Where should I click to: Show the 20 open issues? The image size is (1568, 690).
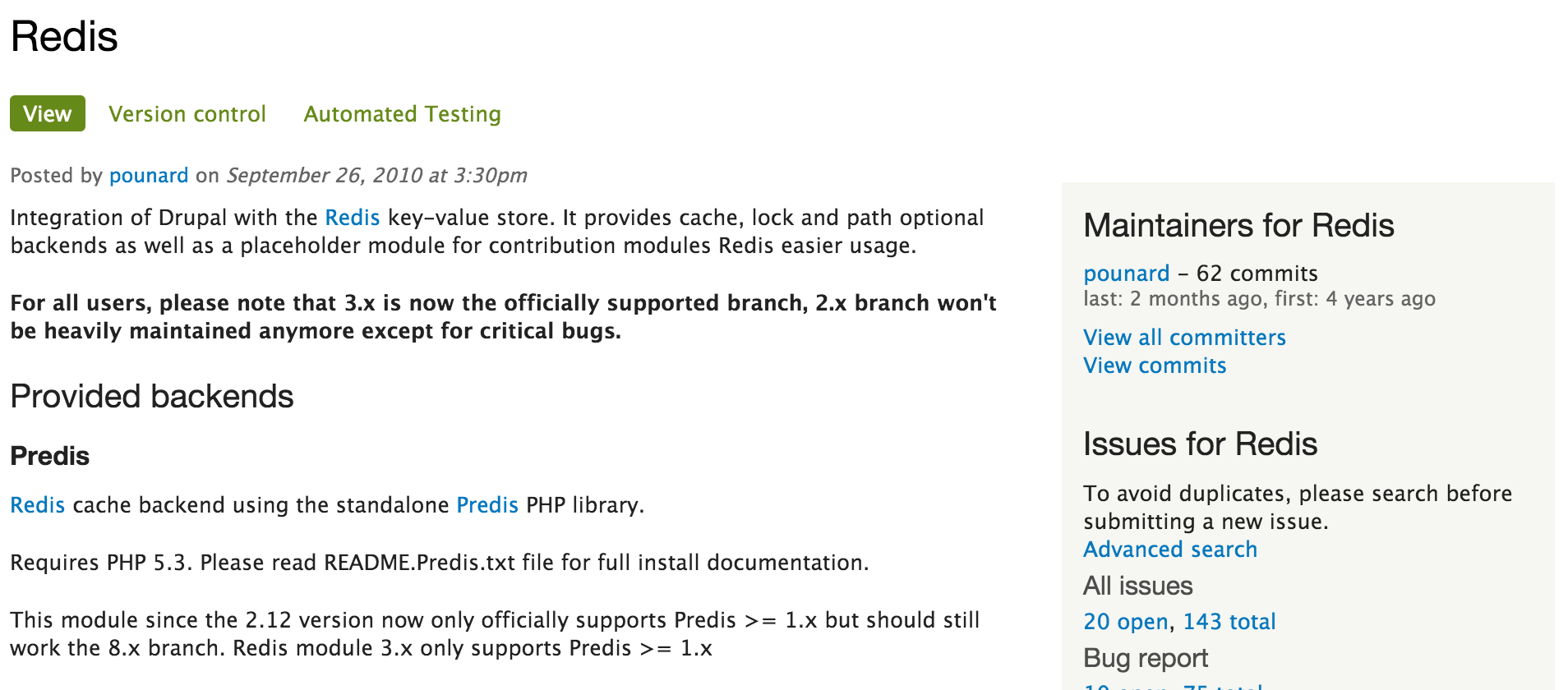[1125, 622]
